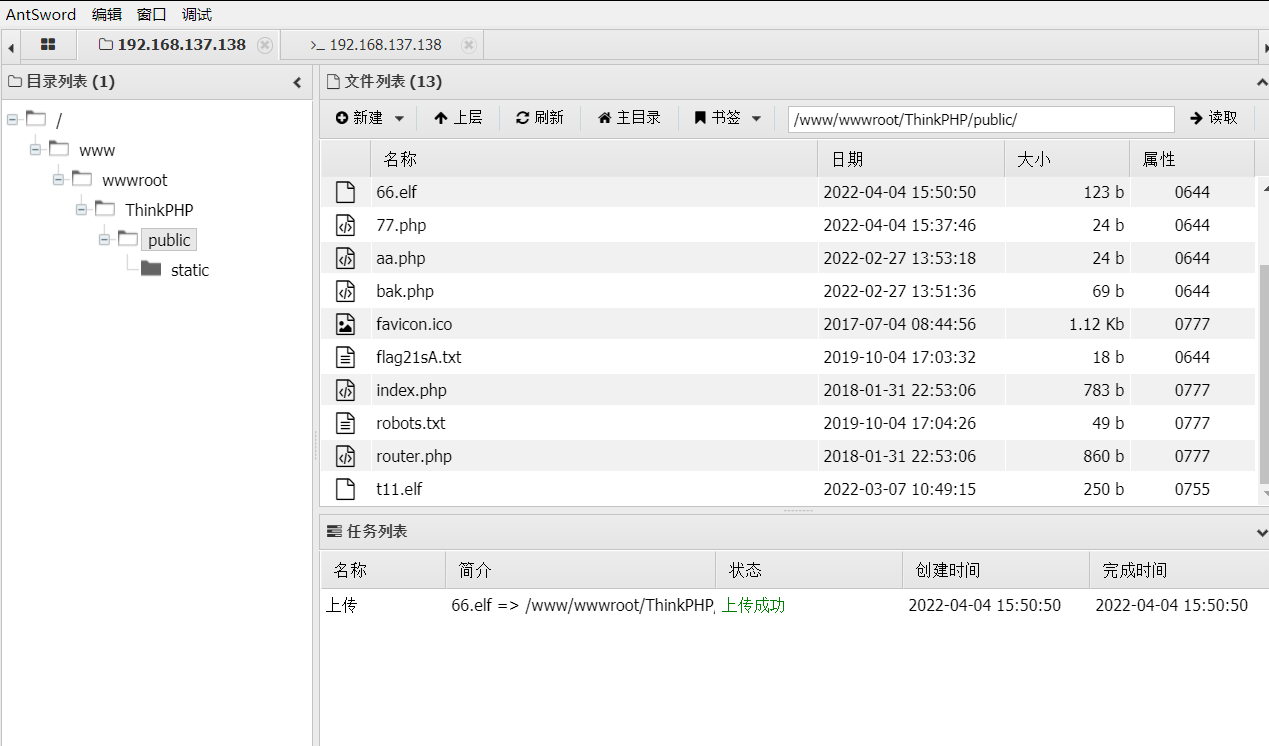This screenshot has height=746, width=1269.
Task: Click the 上层 up-level button
Action: [x=458, y=118]
